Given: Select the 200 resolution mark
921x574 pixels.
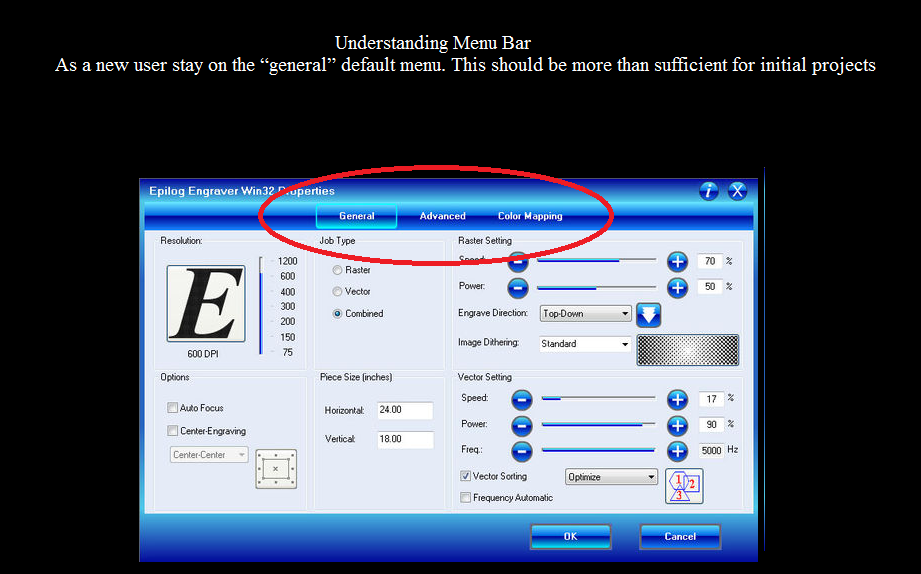Looking at the screenshot, I should click(287, 322).
